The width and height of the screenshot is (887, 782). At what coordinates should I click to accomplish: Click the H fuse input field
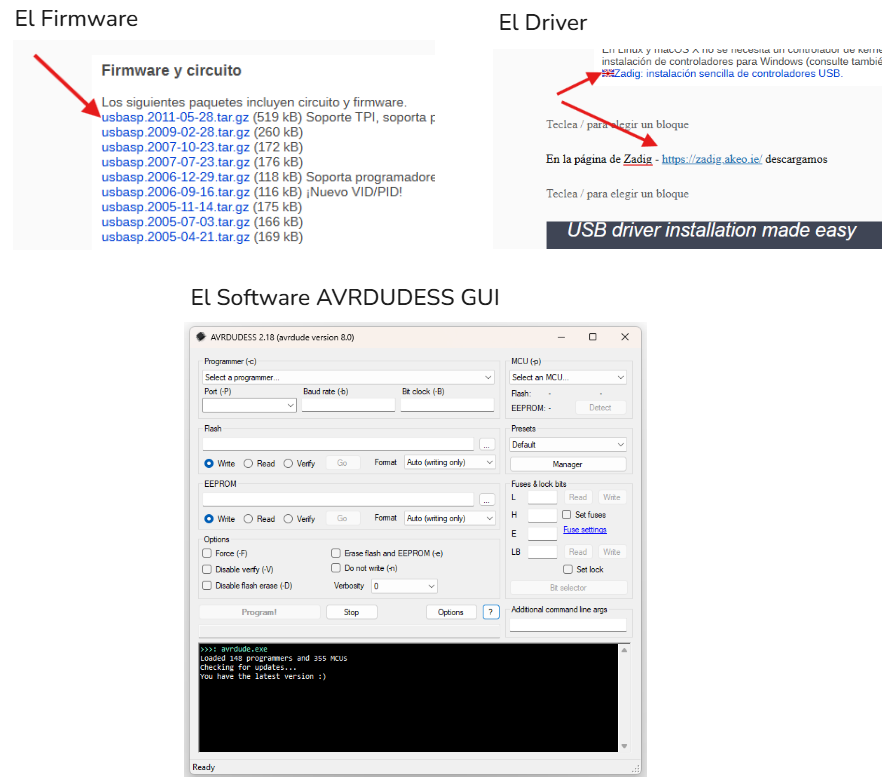[x=542, y=515]
